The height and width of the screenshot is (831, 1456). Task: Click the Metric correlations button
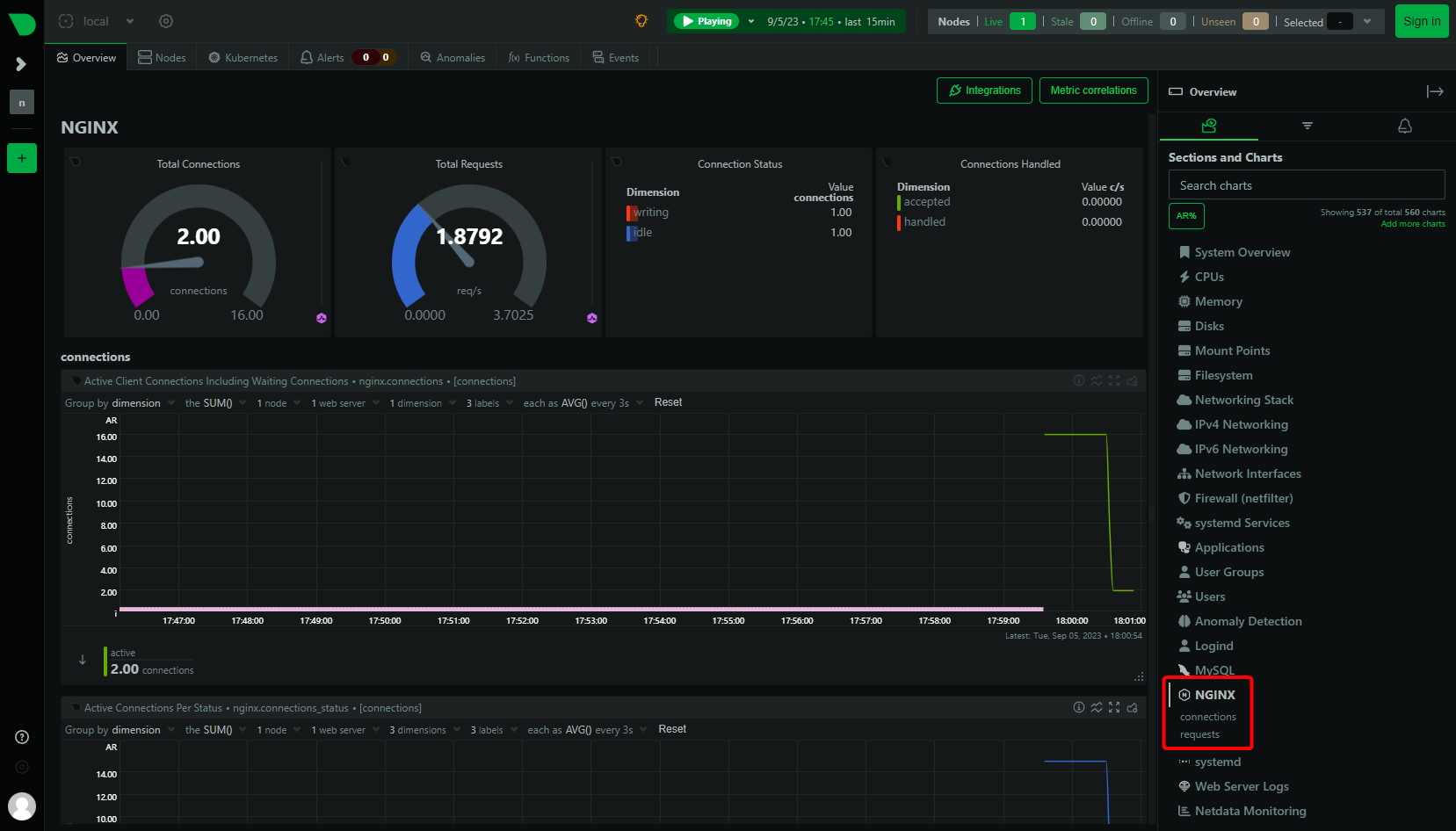coord(1093,90)
